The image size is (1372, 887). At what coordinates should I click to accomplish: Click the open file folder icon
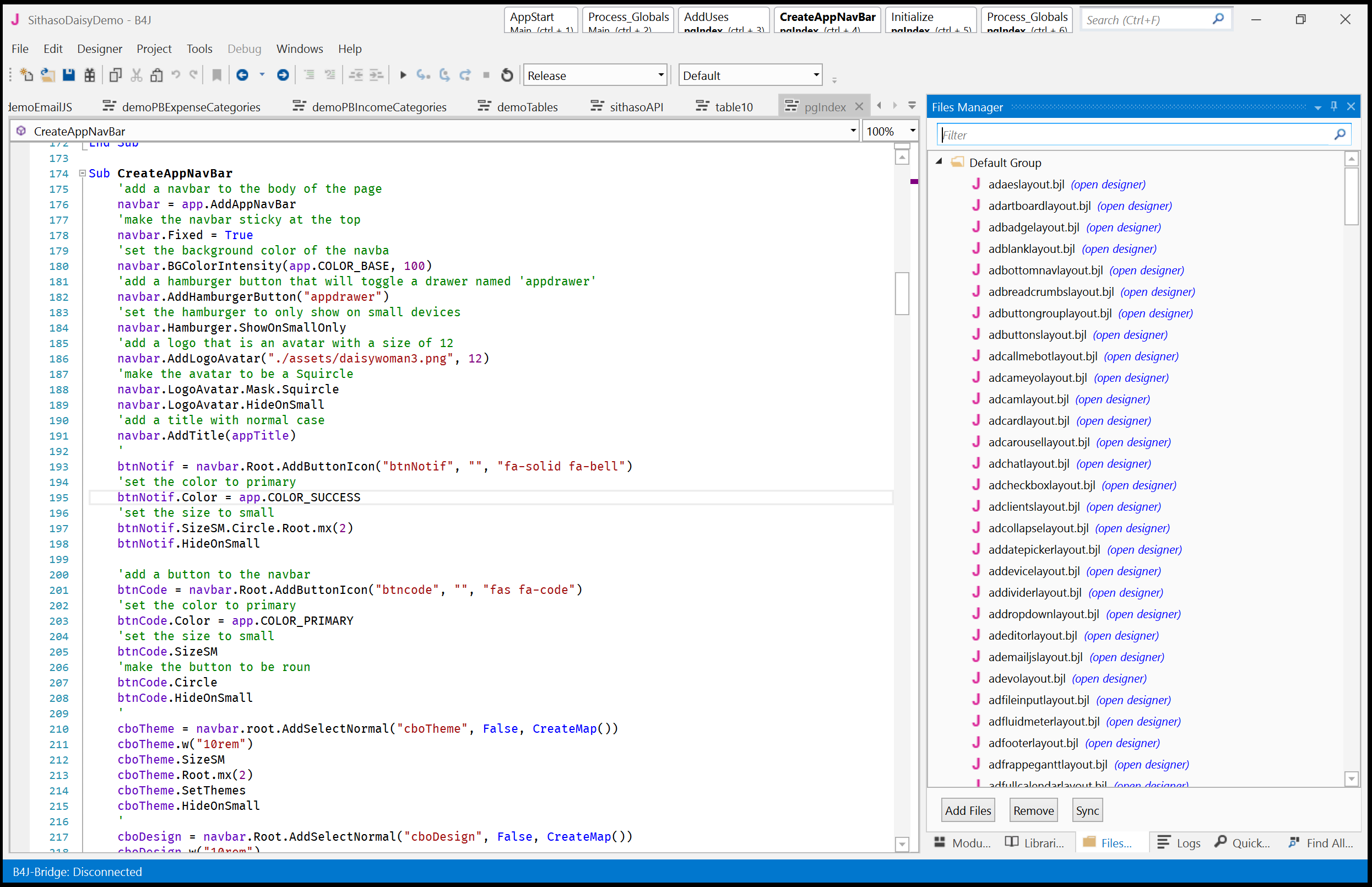tap(48, 75)
